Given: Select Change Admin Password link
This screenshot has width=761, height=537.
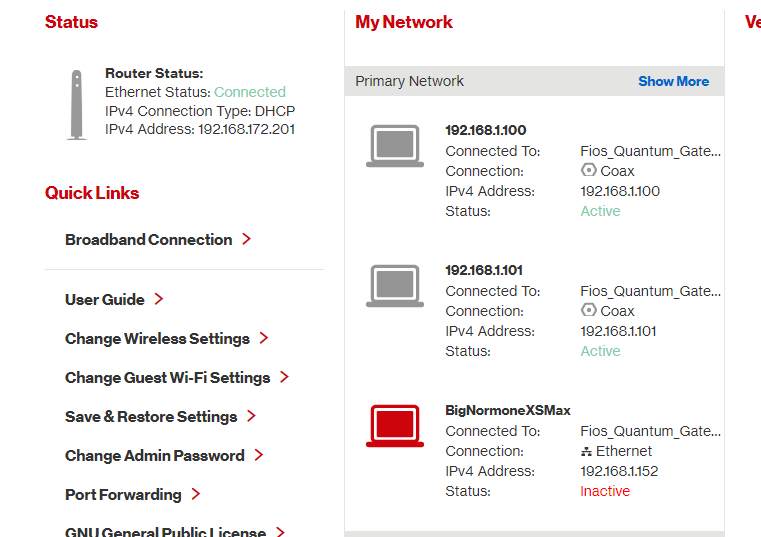Looking at the screenshot, I should click(155, 456).
